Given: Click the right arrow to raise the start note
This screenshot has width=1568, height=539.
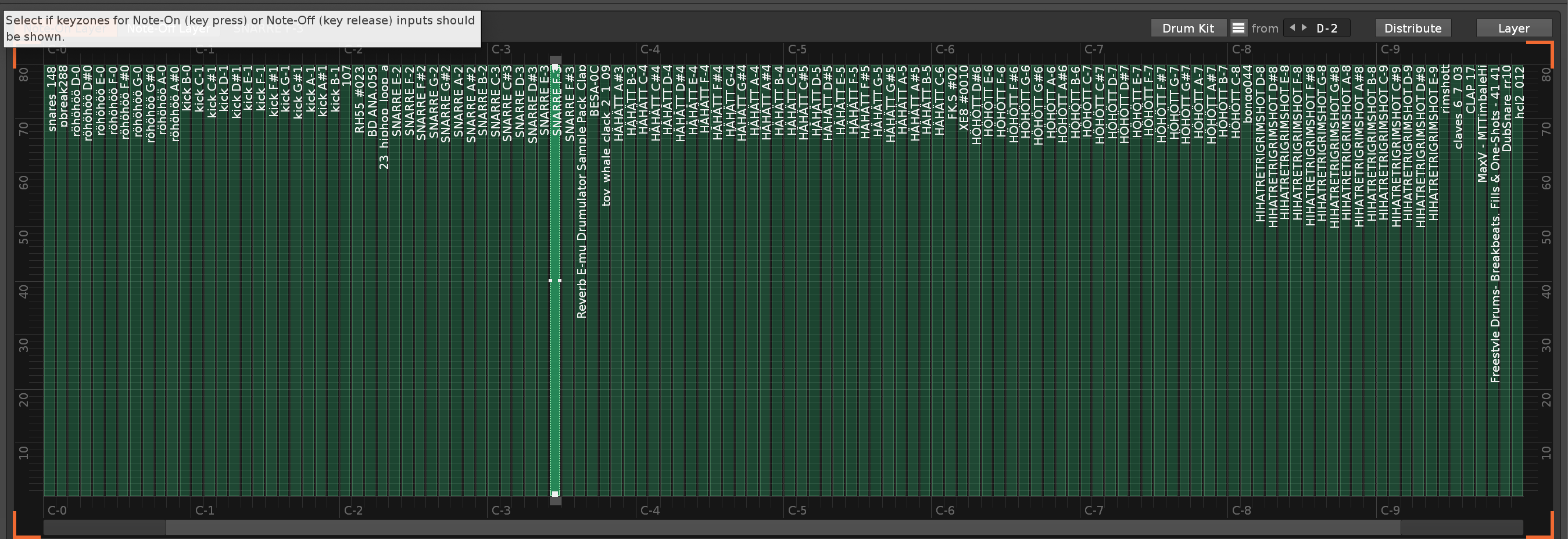Looking at the screenshot, I should point(1304,27).
